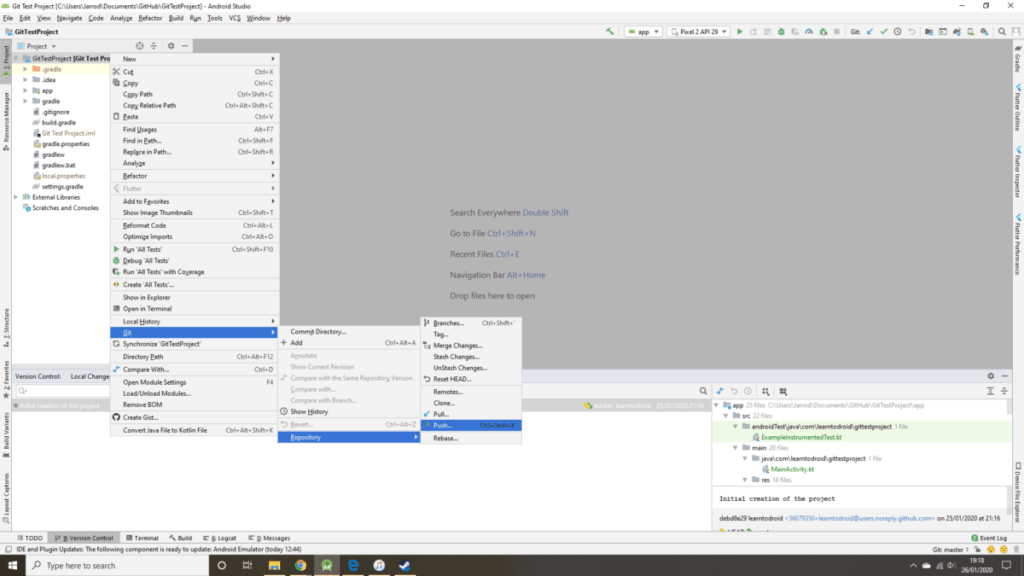Open the Pixel 2 API 29 device dropdown
This screenshot has width=1024, height=576.
click(699, 32)
